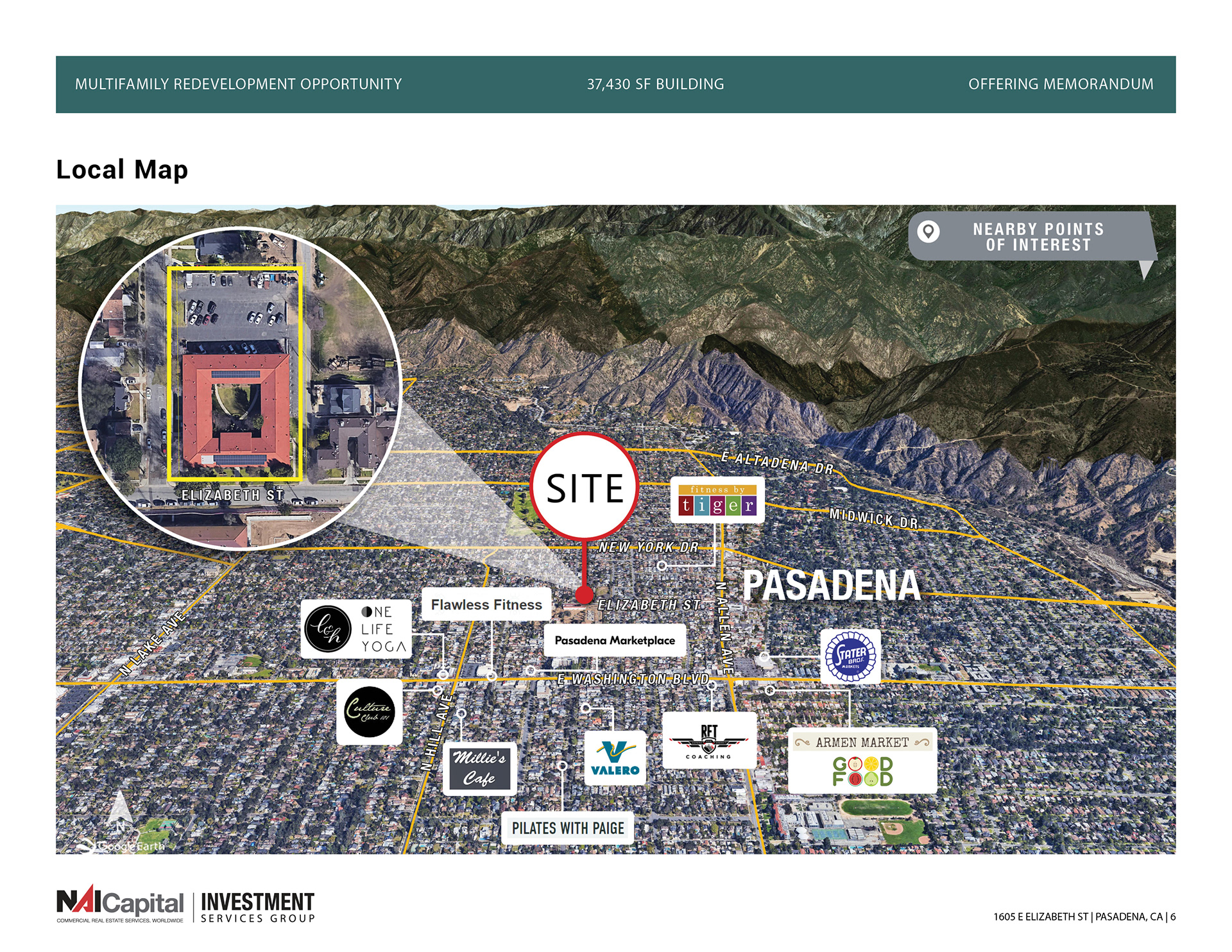This screenshot has width=1232, height=952.
Task: Click the 37,430 SF Building header text
Action: [655, 84]
